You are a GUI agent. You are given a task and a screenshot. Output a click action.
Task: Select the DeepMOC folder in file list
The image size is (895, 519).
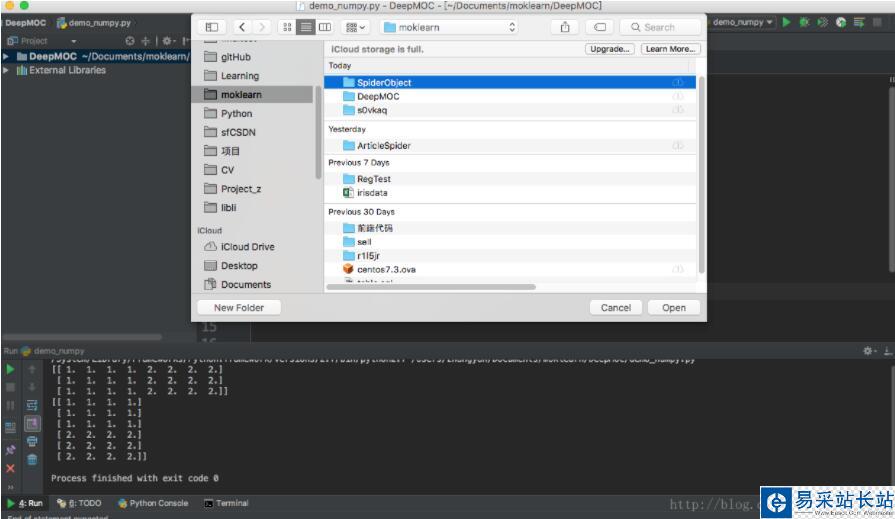pyautogui.click(x=510, y=96)
